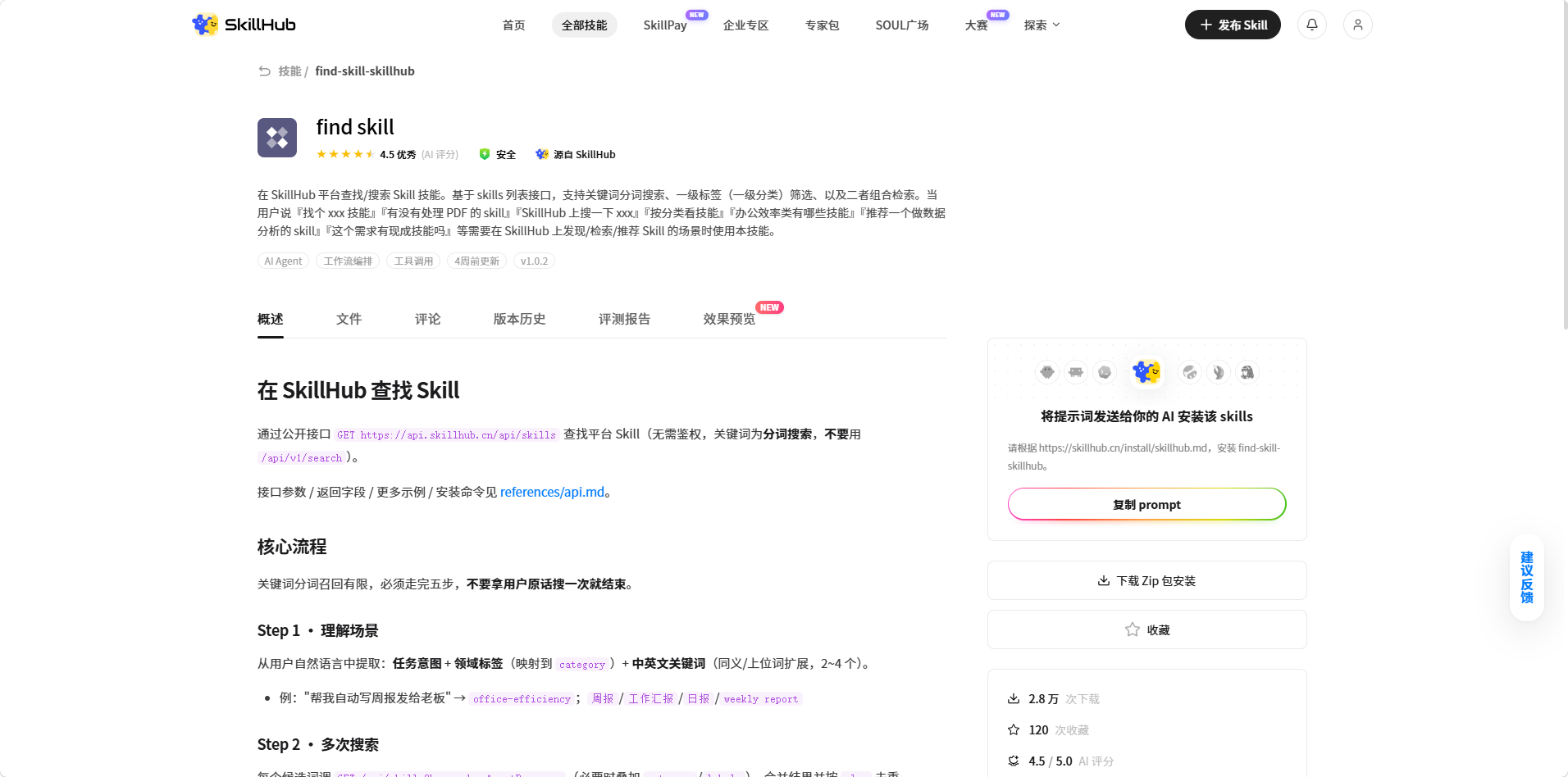
Task: Open the 建议反馈 floating feedback button
Action: 1526,578
